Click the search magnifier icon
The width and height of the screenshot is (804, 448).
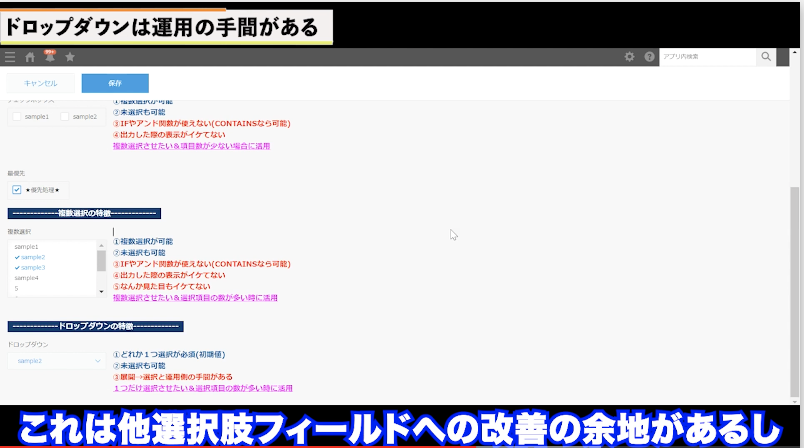(766, 57)
